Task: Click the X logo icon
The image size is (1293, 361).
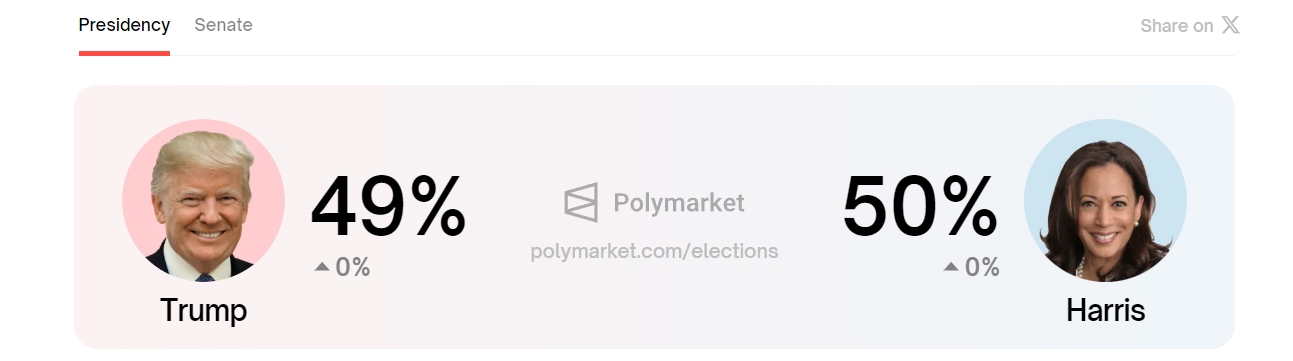Action: (x=1230, y=25)
